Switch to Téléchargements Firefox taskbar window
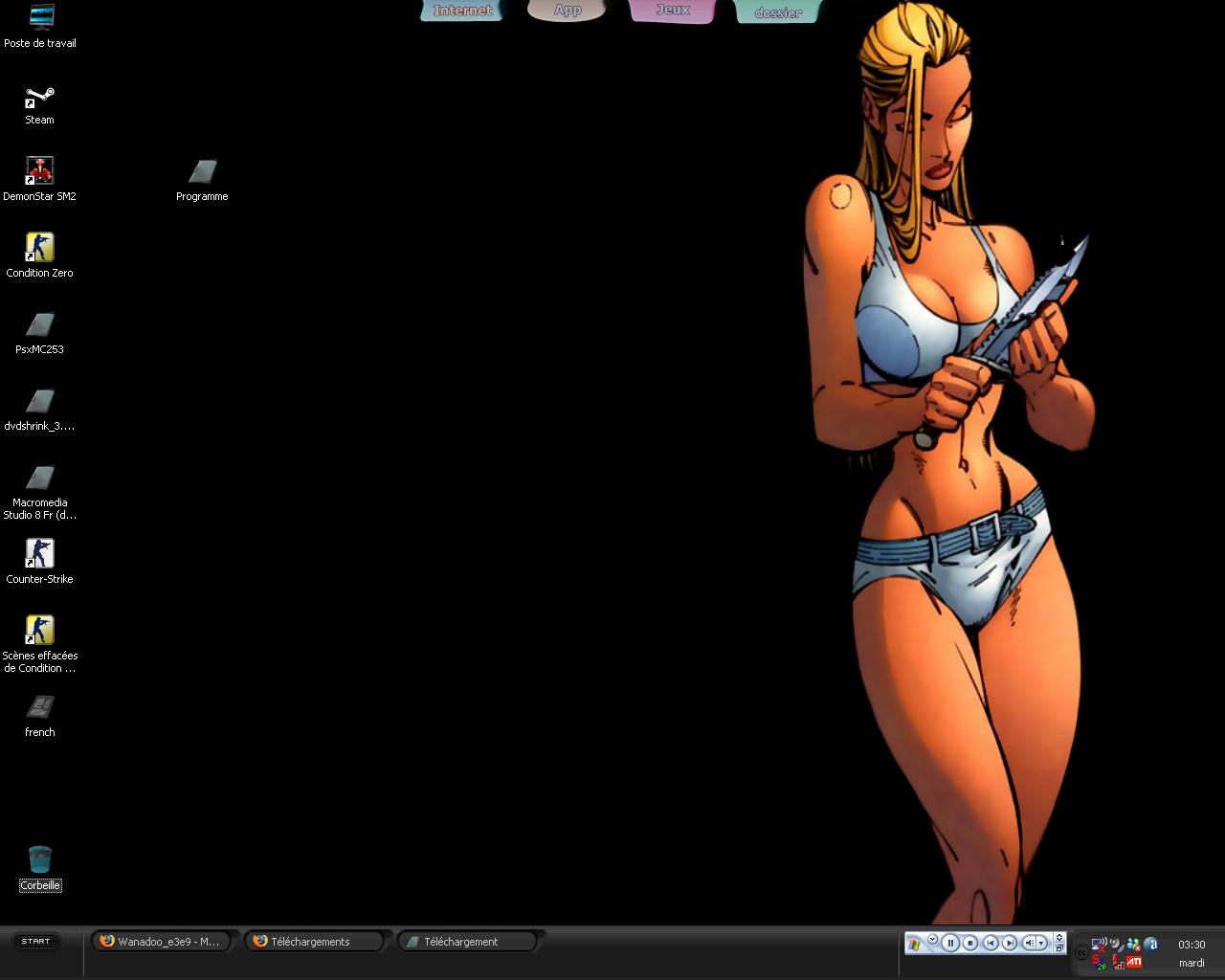1225x980 pixels. tap(314, 942)
